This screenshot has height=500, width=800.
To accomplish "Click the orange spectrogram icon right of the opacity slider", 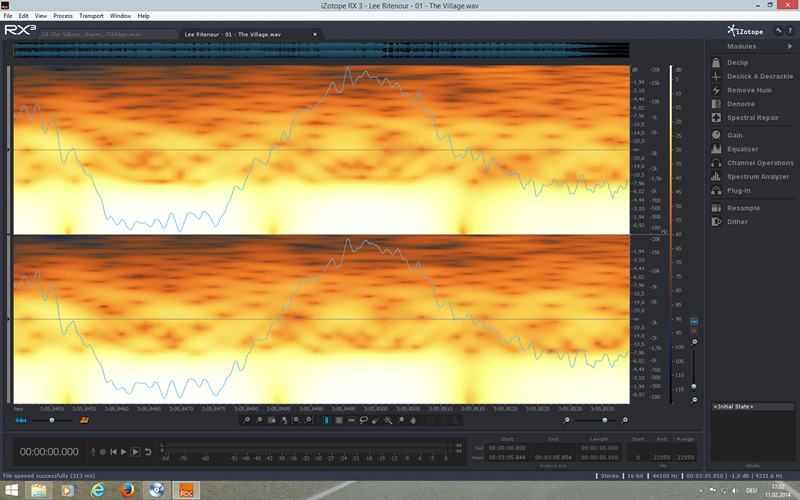I will click(85, 420).
